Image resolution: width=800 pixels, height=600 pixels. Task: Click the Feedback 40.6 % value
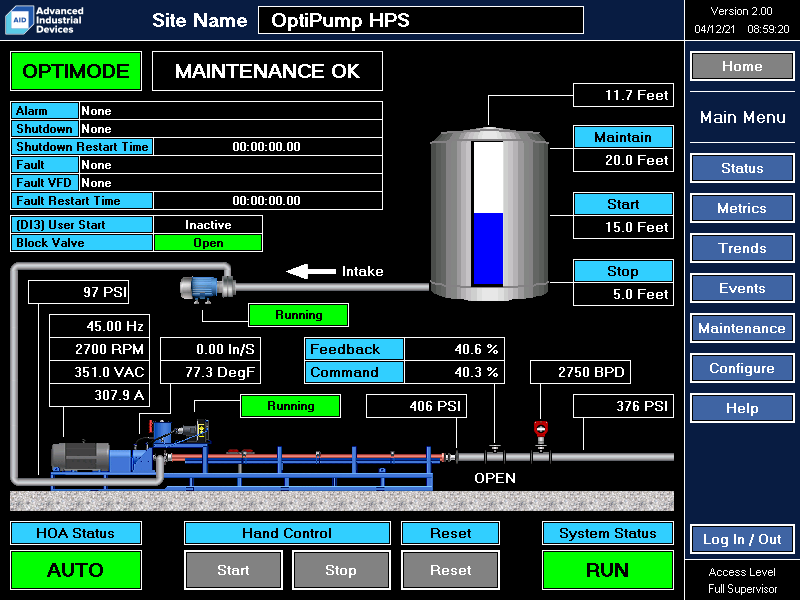[454, 349]
